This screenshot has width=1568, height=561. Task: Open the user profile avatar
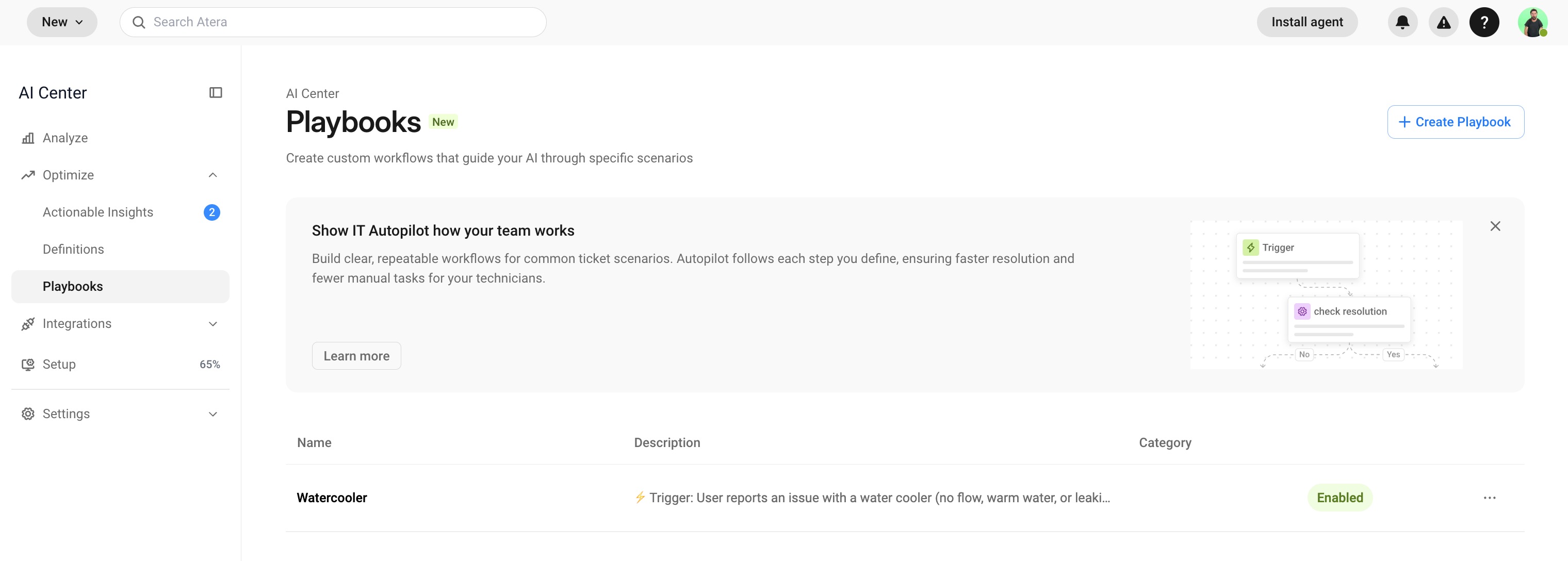(1532, 23)
